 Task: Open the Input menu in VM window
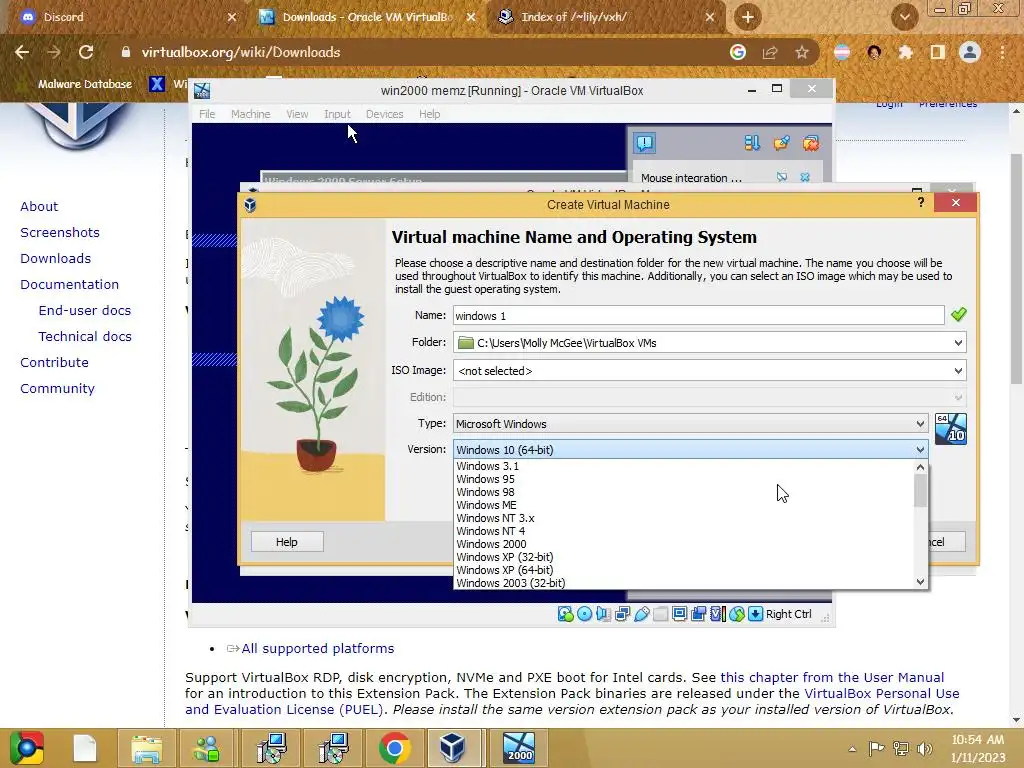pos(337,114)
